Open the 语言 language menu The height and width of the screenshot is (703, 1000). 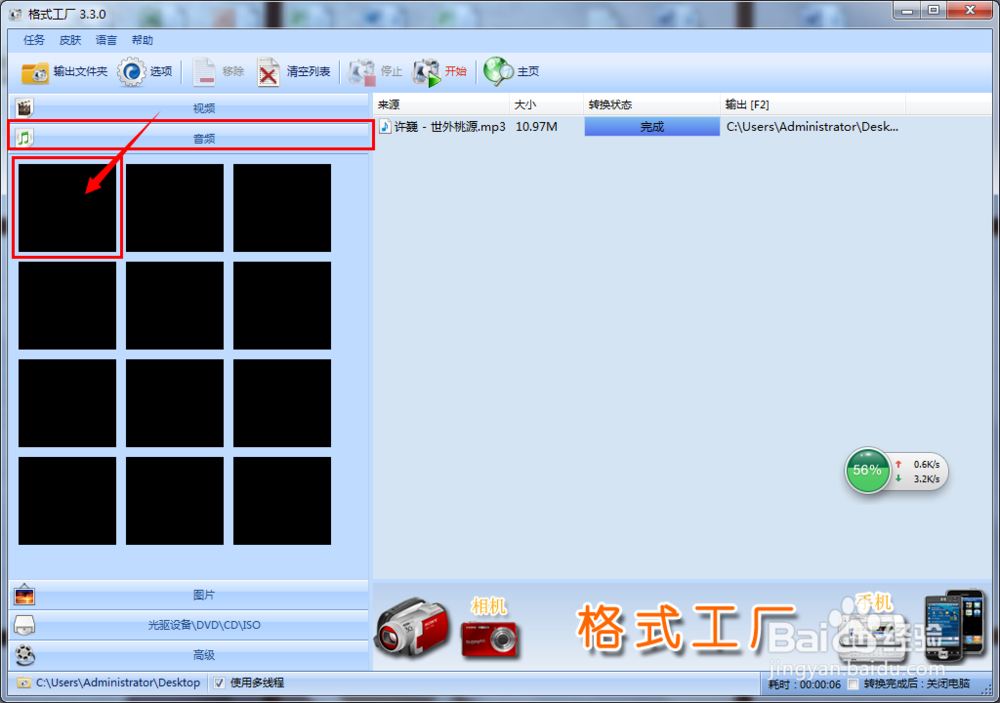106,40
